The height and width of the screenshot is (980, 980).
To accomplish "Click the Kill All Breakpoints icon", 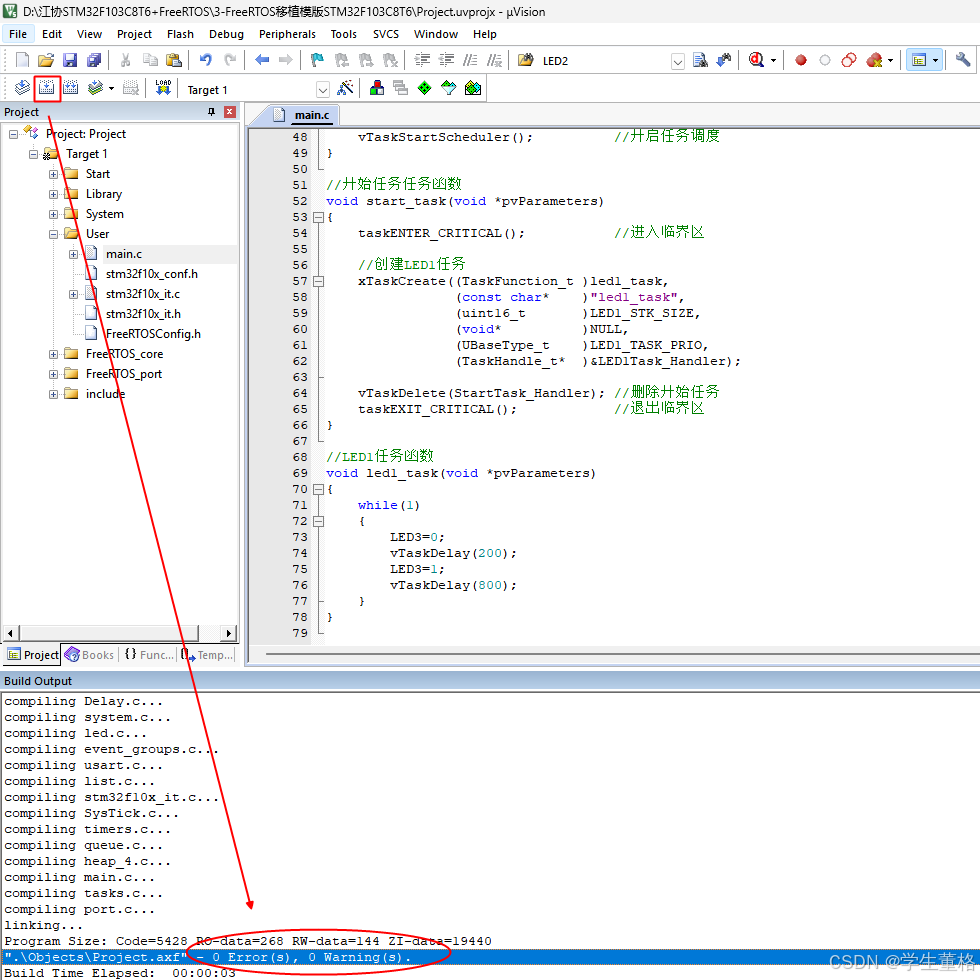I will click(874, 60).
